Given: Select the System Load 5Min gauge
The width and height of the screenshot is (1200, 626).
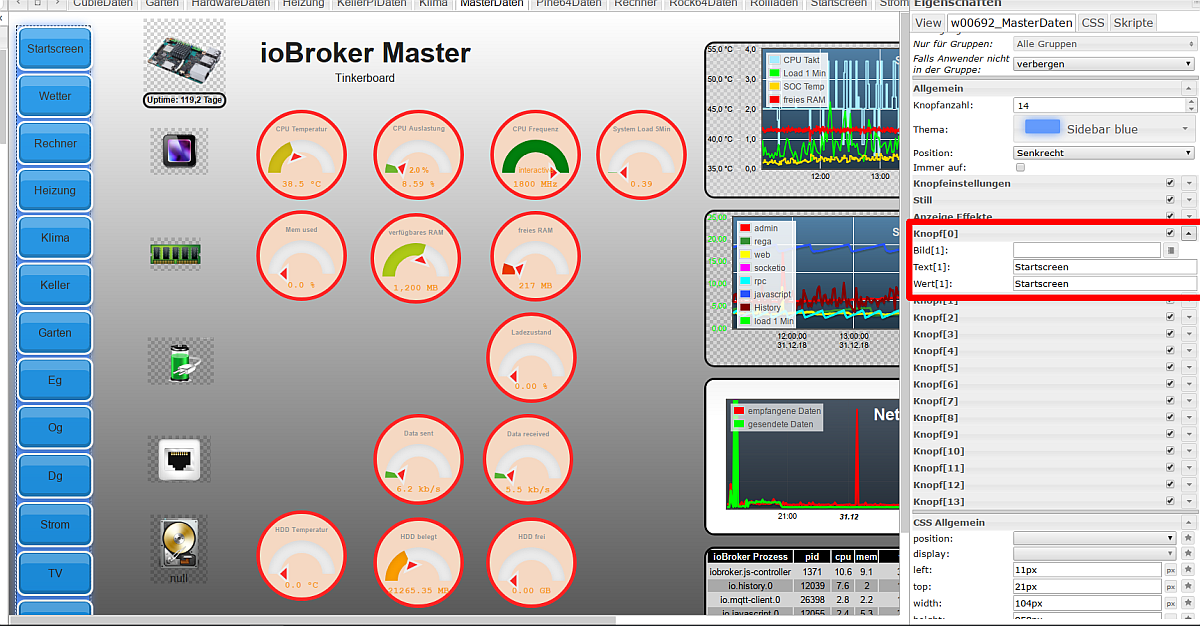Looking at the screenshot, I should coord(641,156).
